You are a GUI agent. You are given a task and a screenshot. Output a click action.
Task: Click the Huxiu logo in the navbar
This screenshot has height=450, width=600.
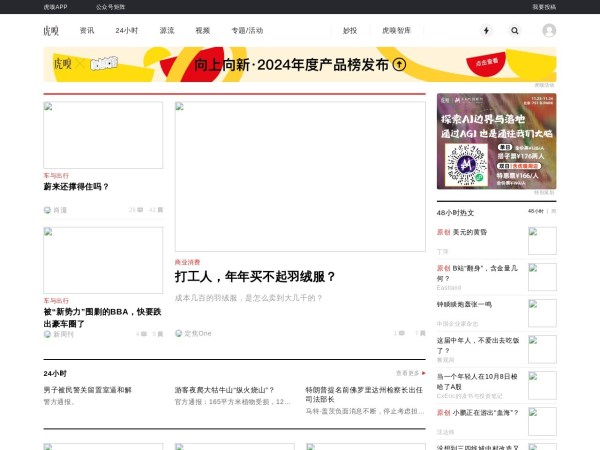tap(51, 31)
